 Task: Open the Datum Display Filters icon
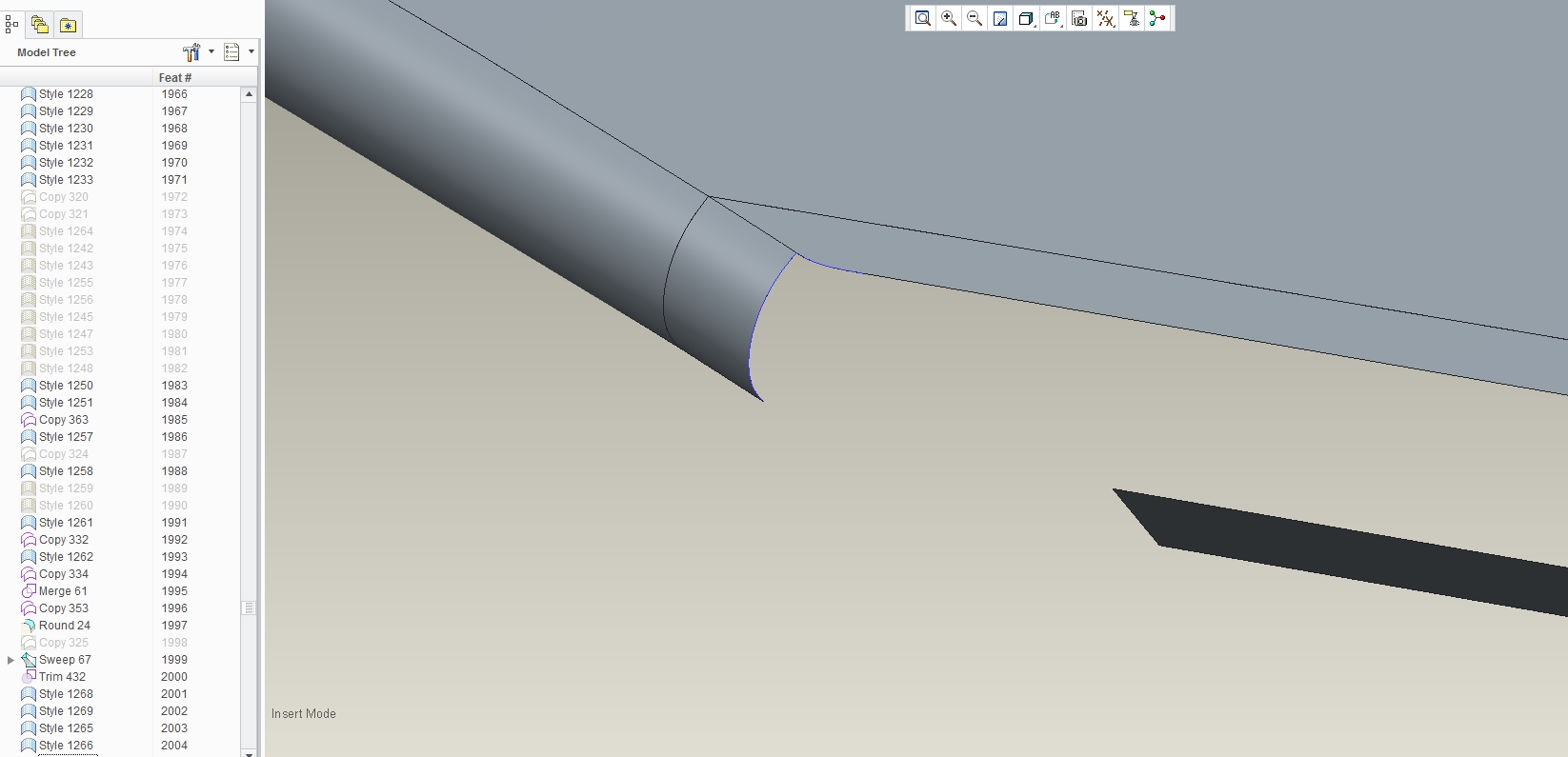[x=1105, y=18]
